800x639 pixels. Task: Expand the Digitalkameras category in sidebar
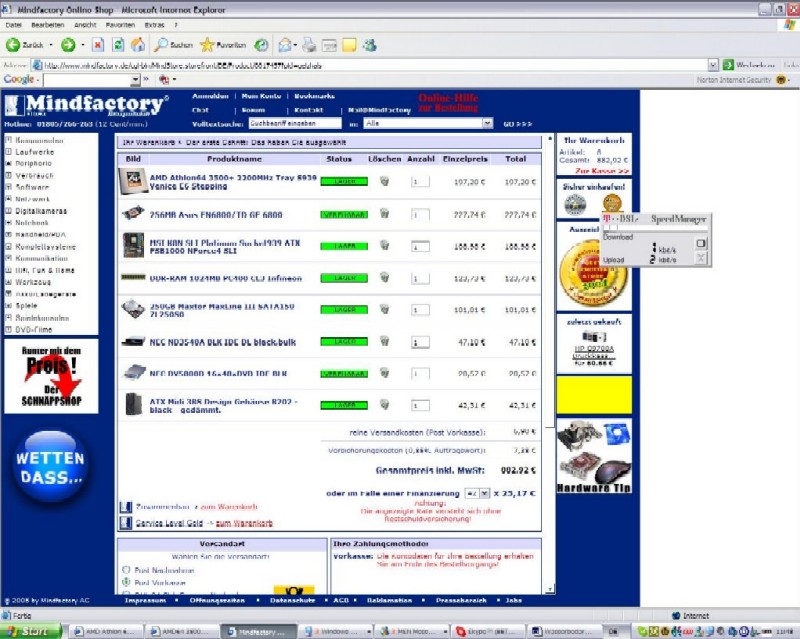click(x=8, y=211)
